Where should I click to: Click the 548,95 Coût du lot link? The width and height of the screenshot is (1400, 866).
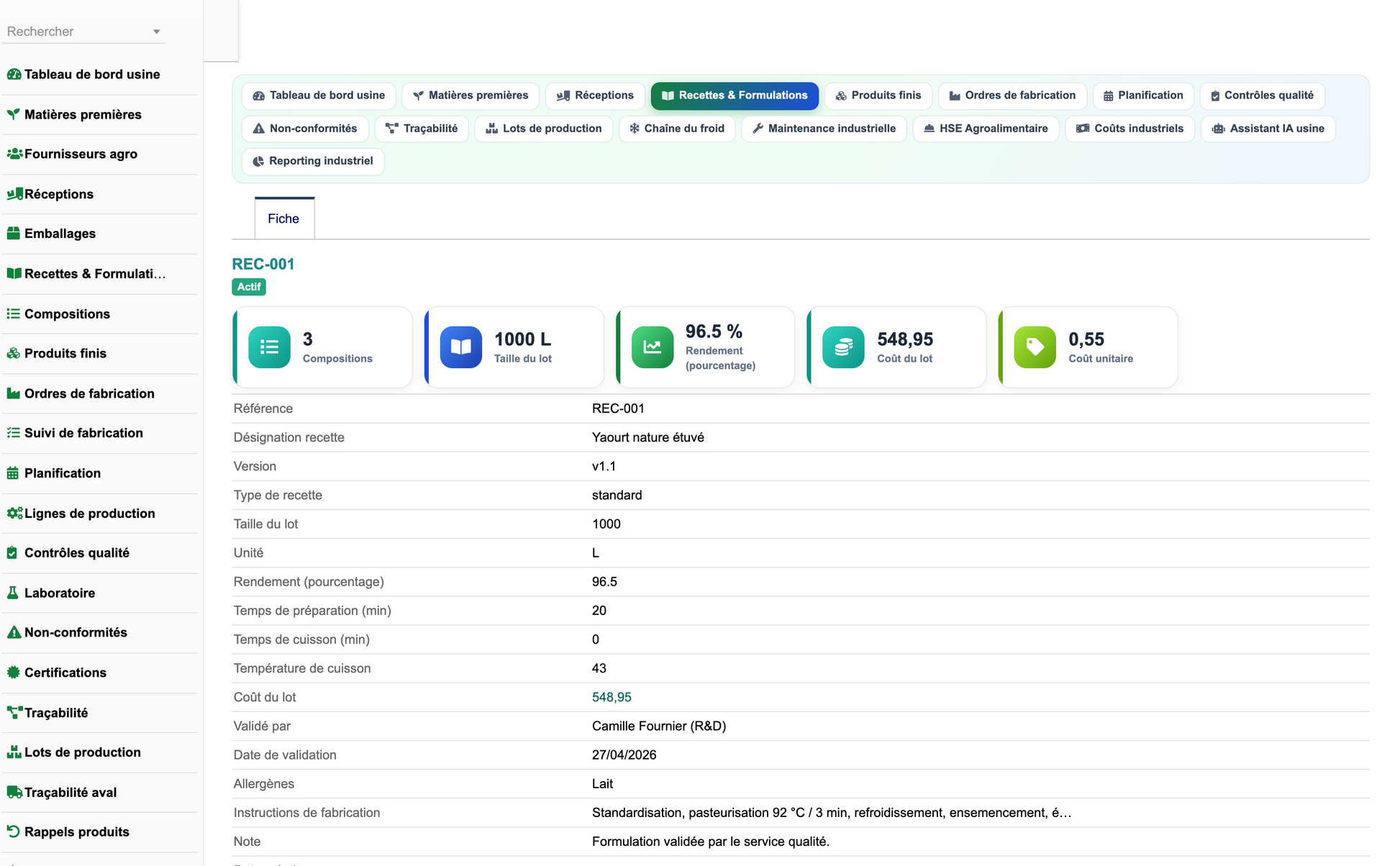click(x=612, y=698)
